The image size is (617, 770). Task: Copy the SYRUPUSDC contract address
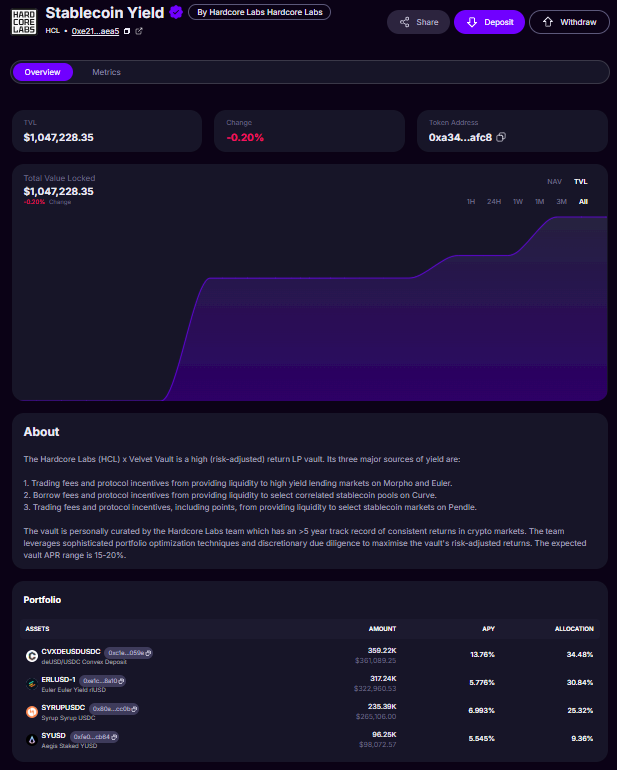134,709
